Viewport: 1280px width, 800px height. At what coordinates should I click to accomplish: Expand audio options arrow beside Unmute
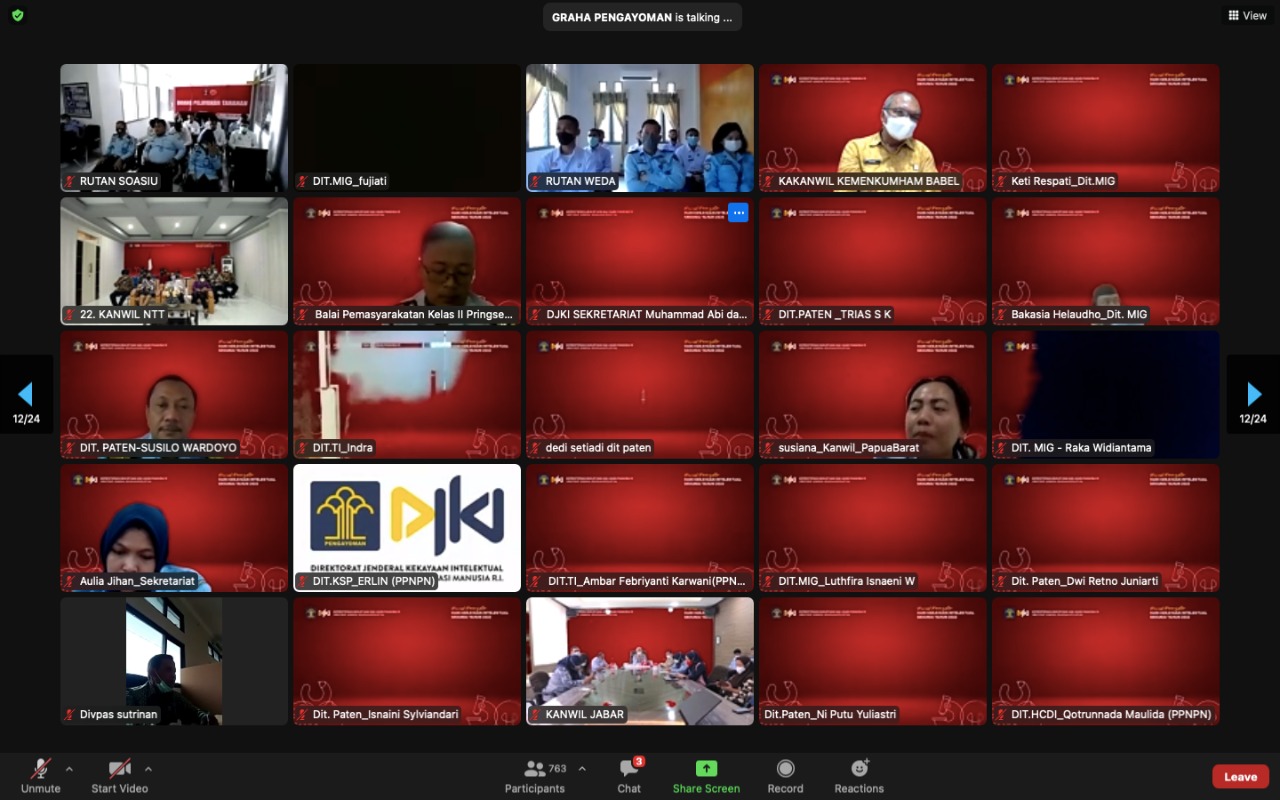pos(69,769)
